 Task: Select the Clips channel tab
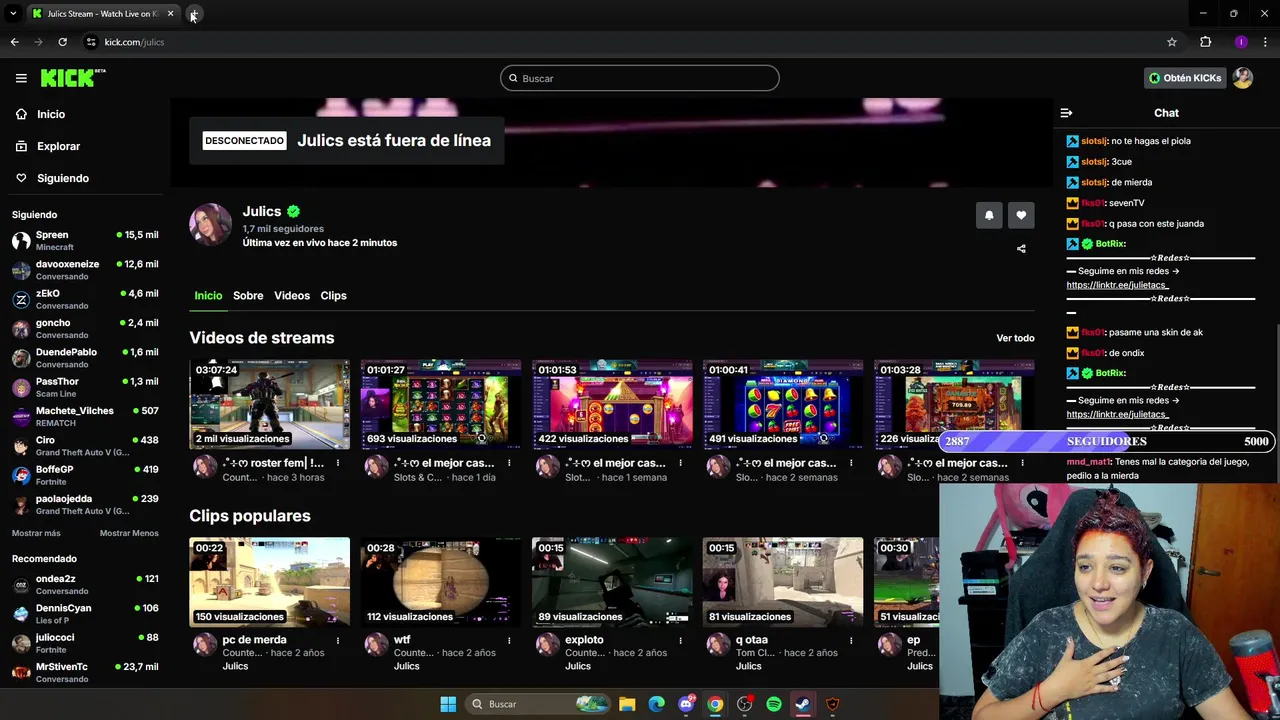333,296
